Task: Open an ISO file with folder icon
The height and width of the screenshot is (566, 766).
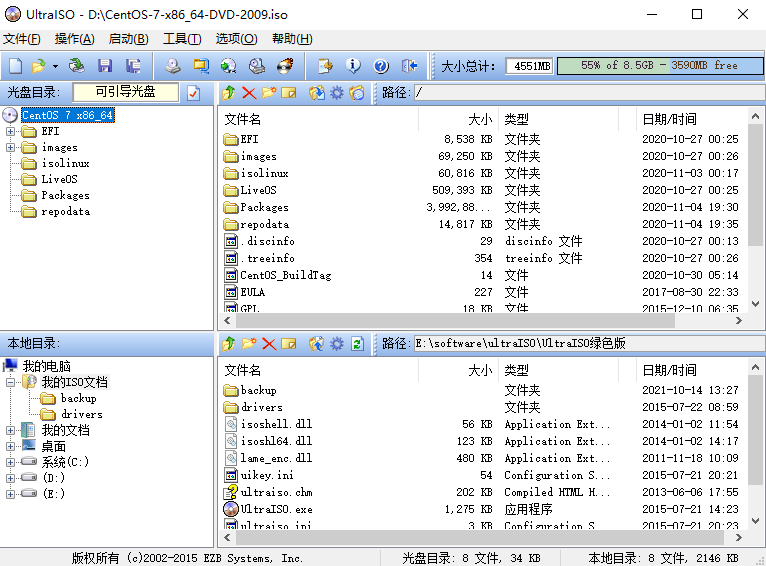Action: 38,65
